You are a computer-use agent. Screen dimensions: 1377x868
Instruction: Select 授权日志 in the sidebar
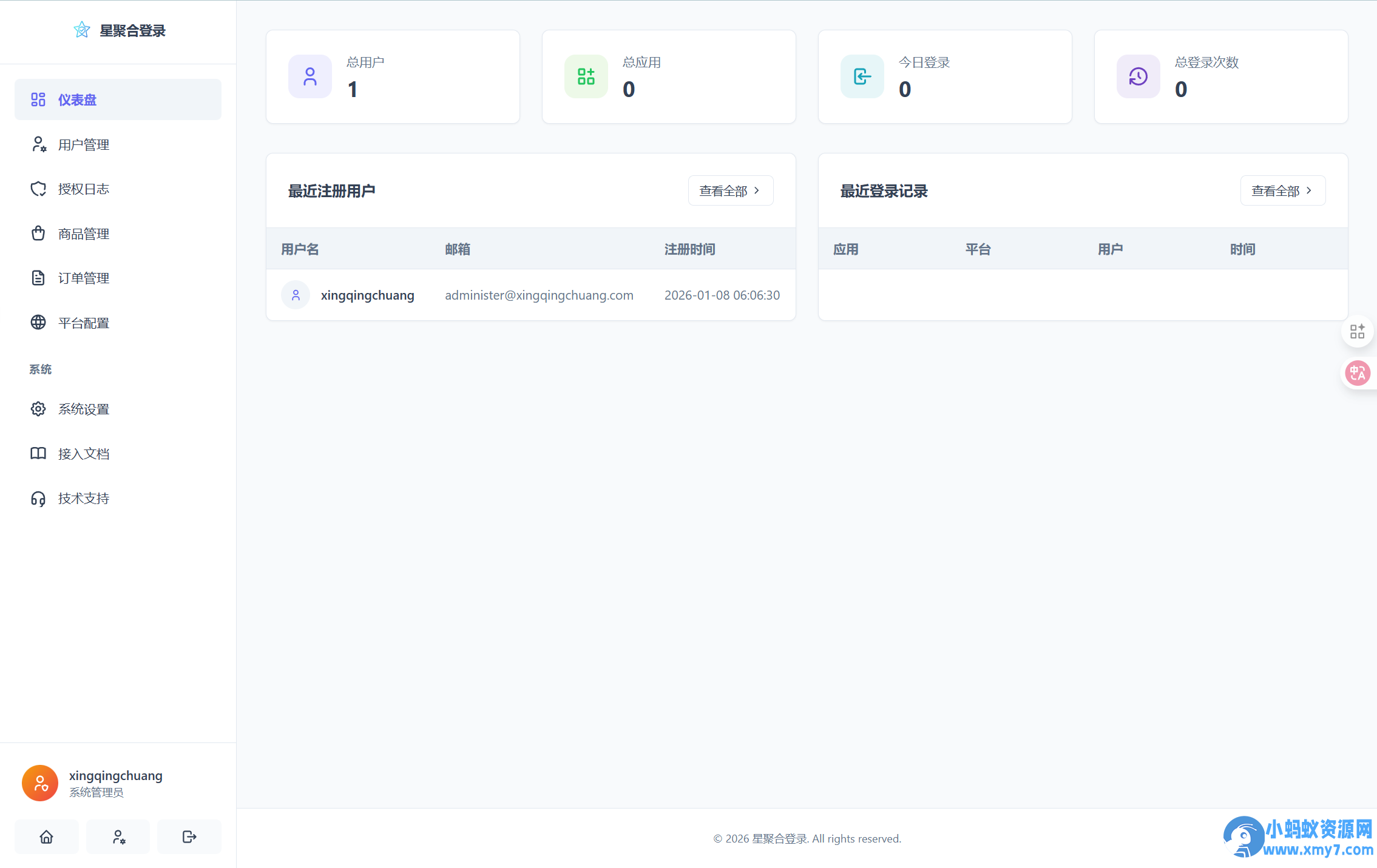pos(83,189)
